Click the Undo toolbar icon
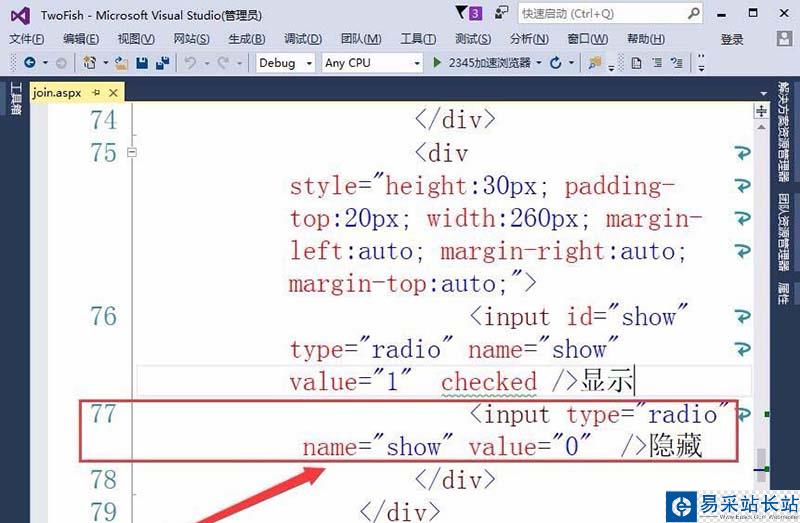The image size is (800, 523). (190, 63)
